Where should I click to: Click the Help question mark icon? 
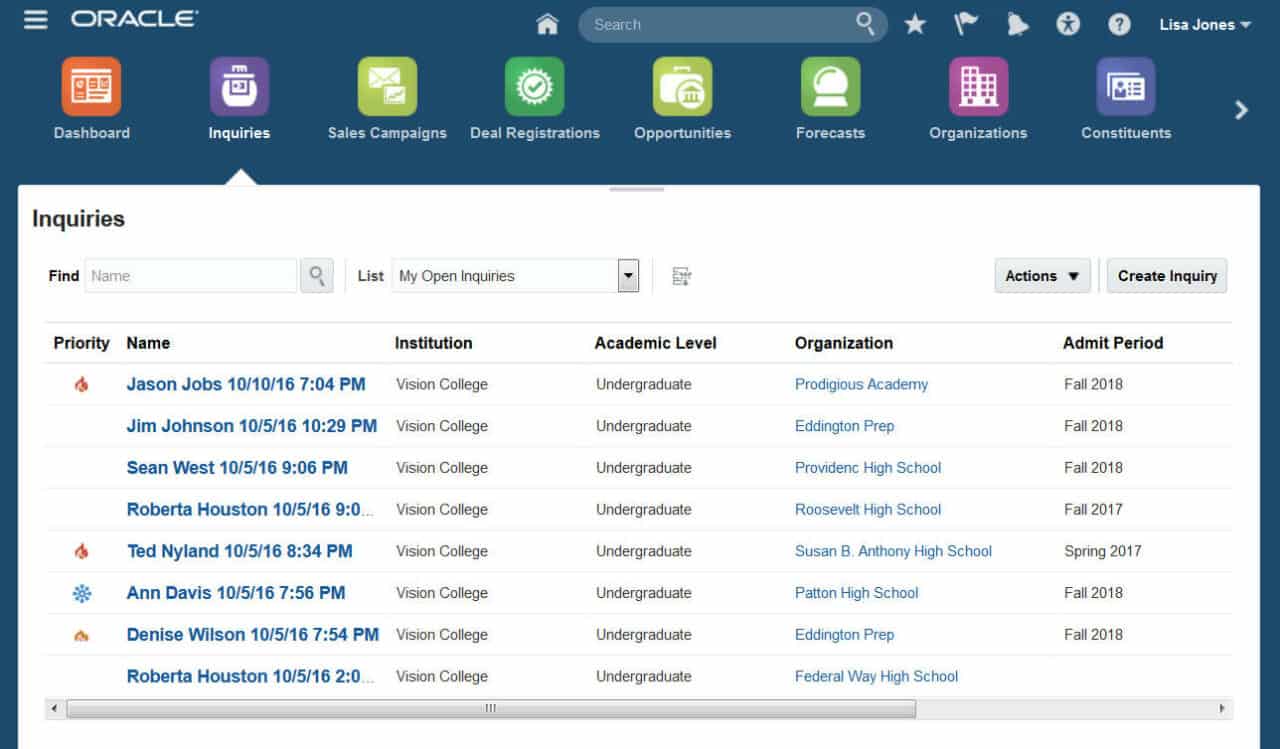(1119, 24)
